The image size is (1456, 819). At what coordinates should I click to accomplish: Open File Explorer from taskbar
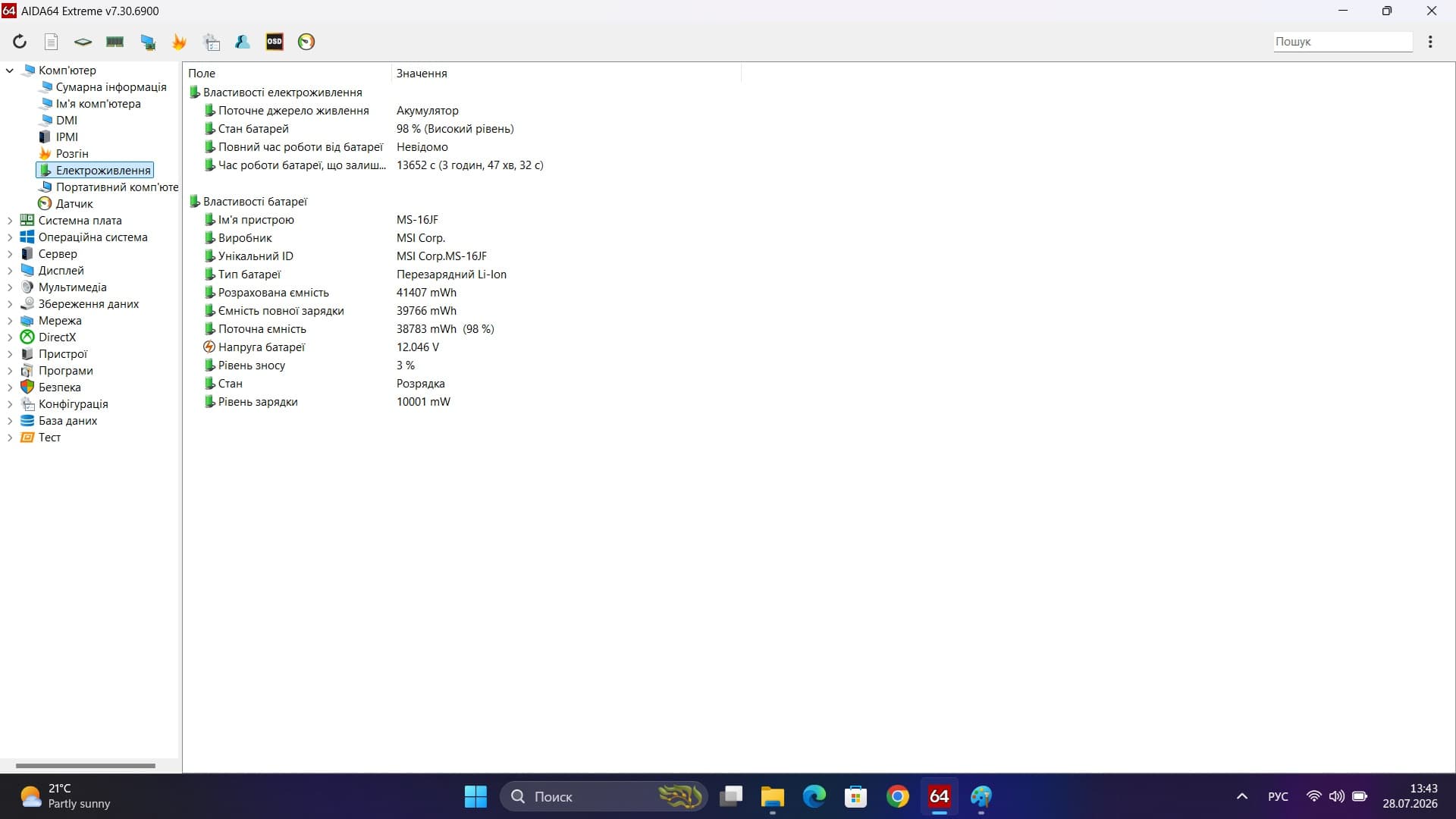pyautogui.click(x=772, y=796)
